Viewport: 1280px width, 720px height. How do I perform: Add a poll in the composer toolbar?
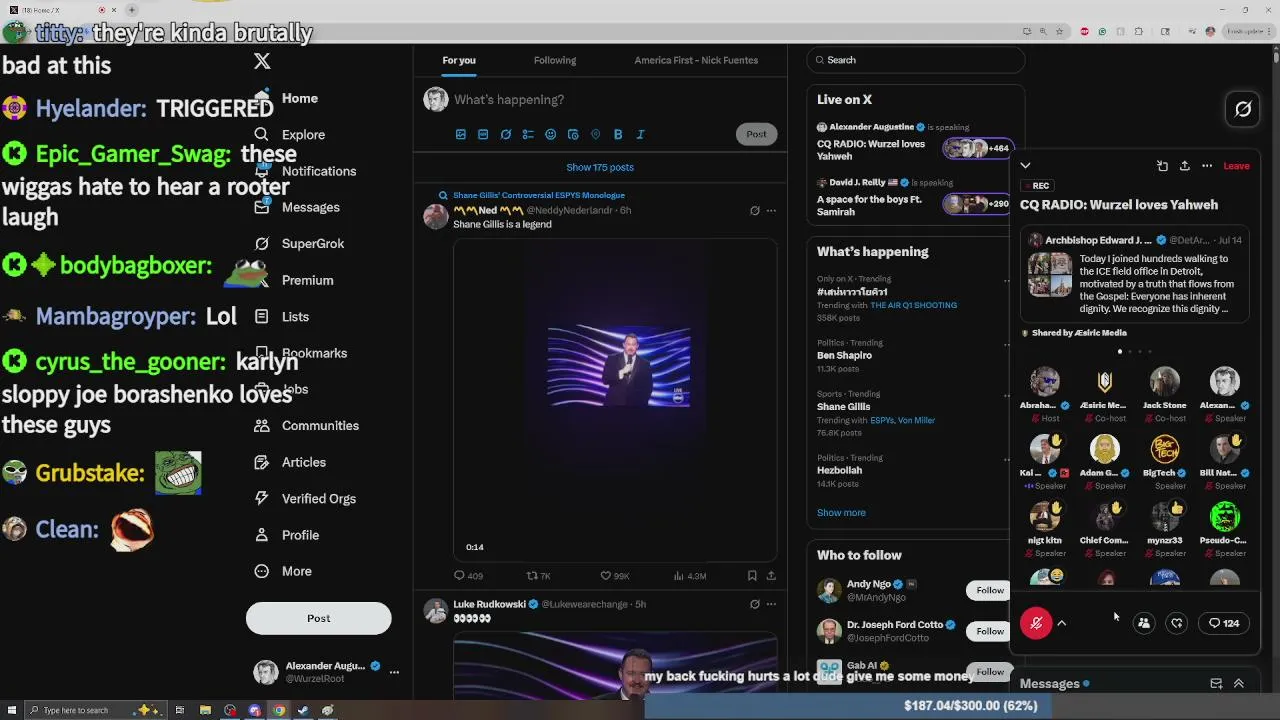(528, 134)
